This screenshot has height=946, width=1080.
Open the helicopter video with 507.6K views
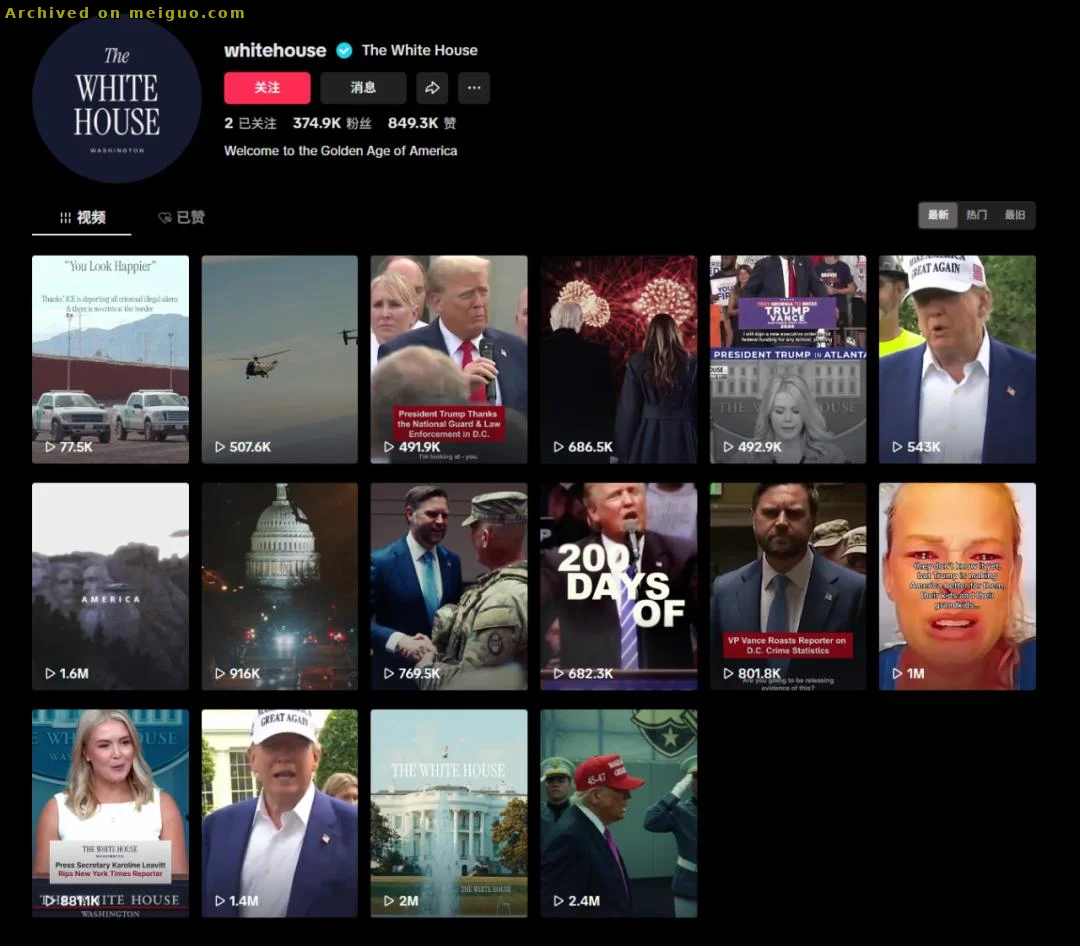[x=280, y=360]
